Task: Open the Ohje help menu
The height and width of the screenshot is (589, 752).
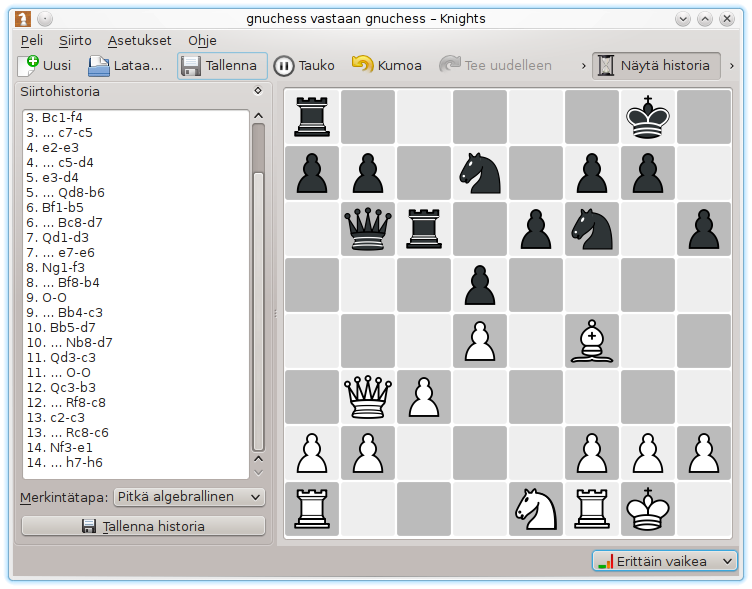Action: 202,40
